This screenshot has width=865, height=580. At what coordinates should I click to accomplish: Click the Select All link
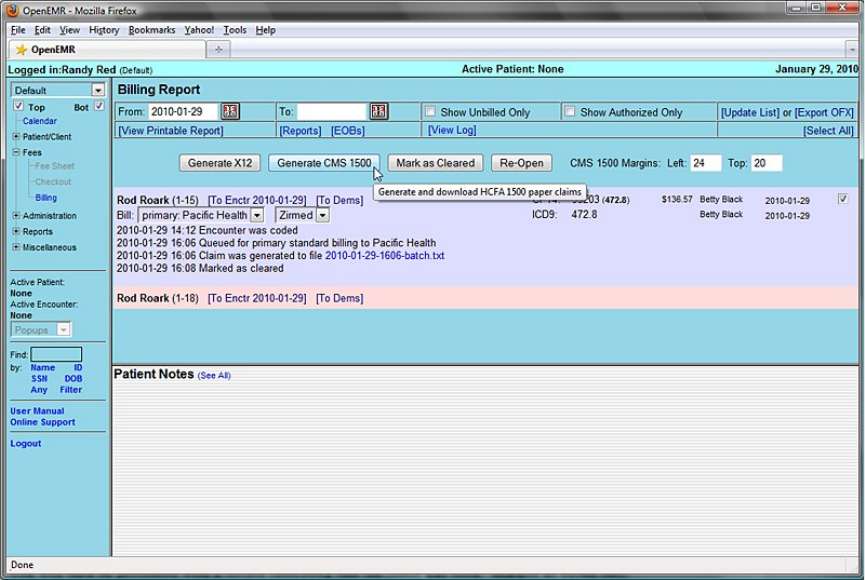pos(828,130)
